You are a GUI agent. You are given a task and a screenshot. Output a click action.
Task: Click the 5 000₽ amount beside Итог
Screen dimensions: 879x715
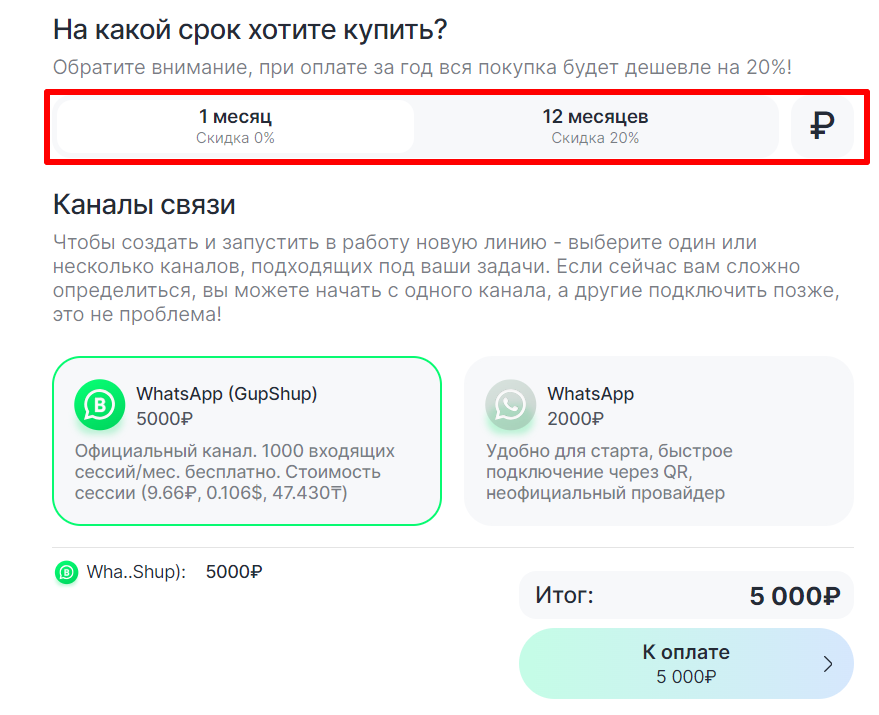795,597
